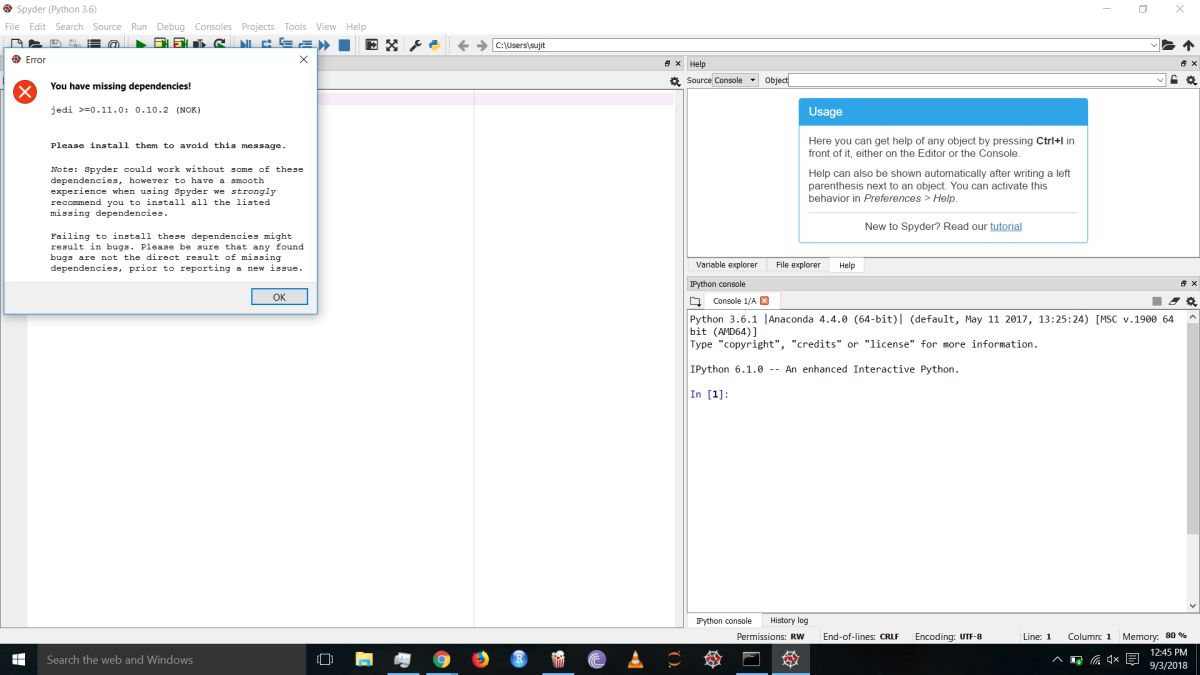1200x675 pixels.
Task: Click the taskbar search box
Action: tap(170, 659)
